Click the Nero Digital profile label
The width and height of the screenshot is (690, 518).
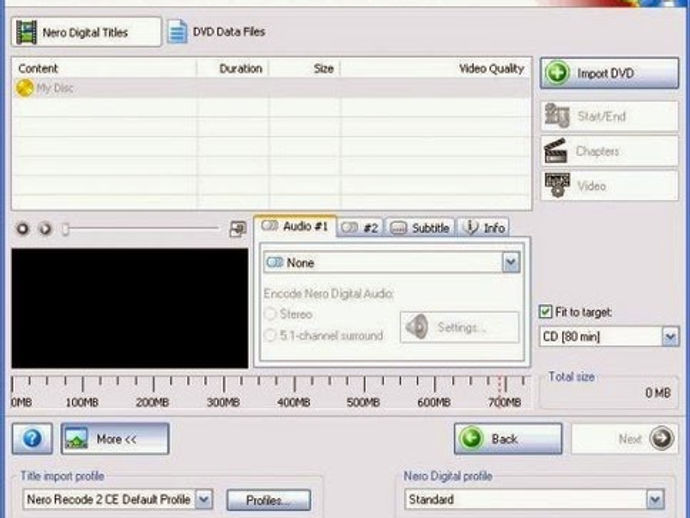448,476
